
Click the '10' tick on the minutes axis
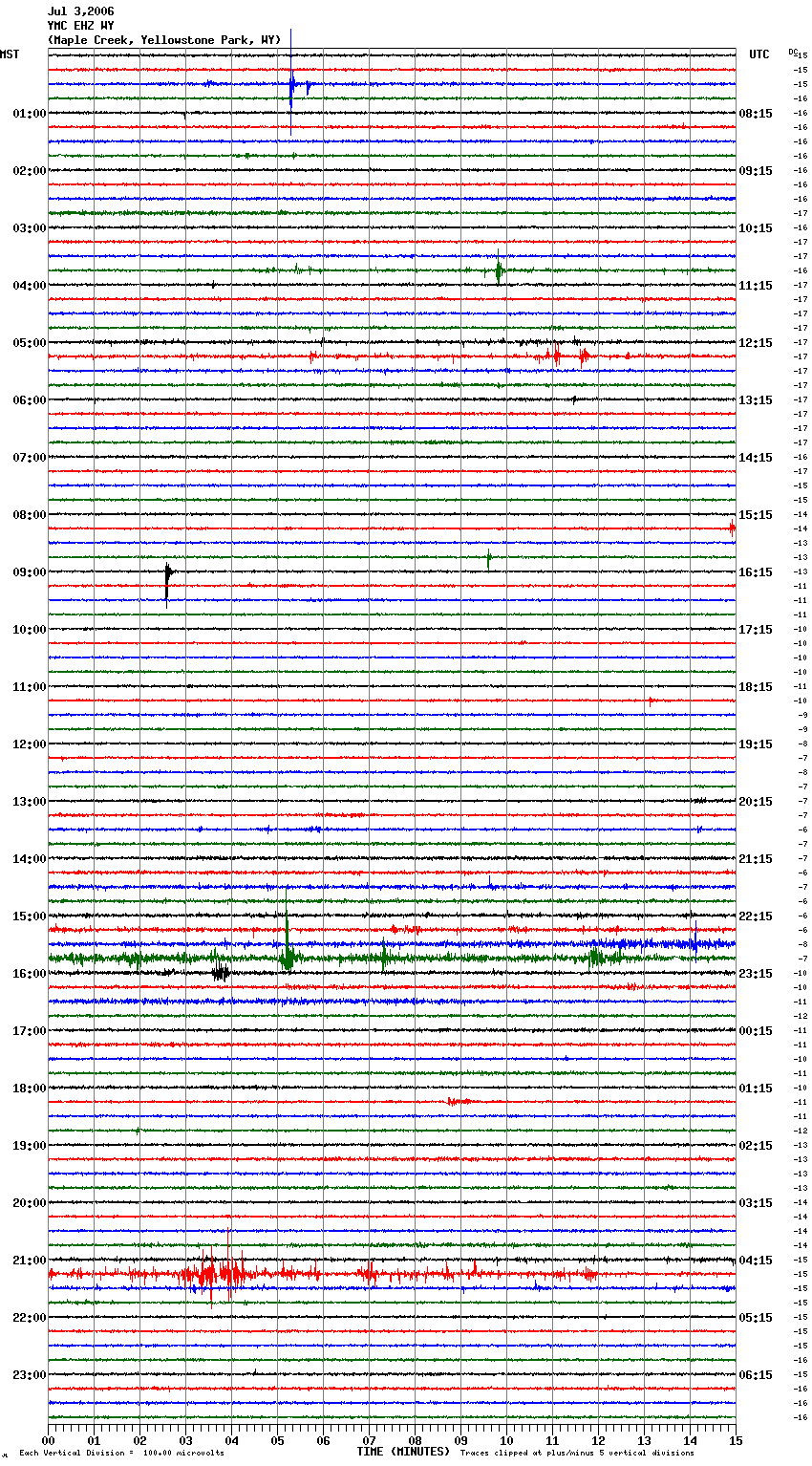[x=507, y=1440]
